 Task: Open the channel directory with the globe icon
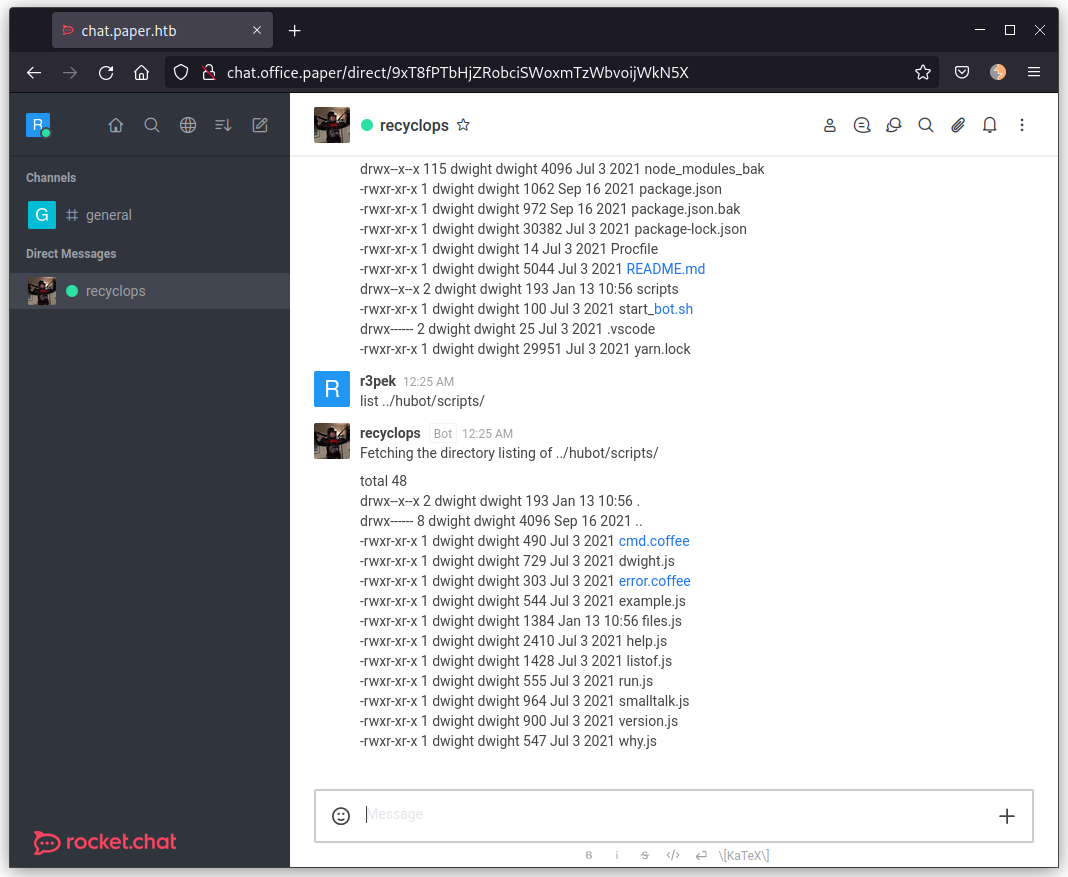tap(187, 125)
